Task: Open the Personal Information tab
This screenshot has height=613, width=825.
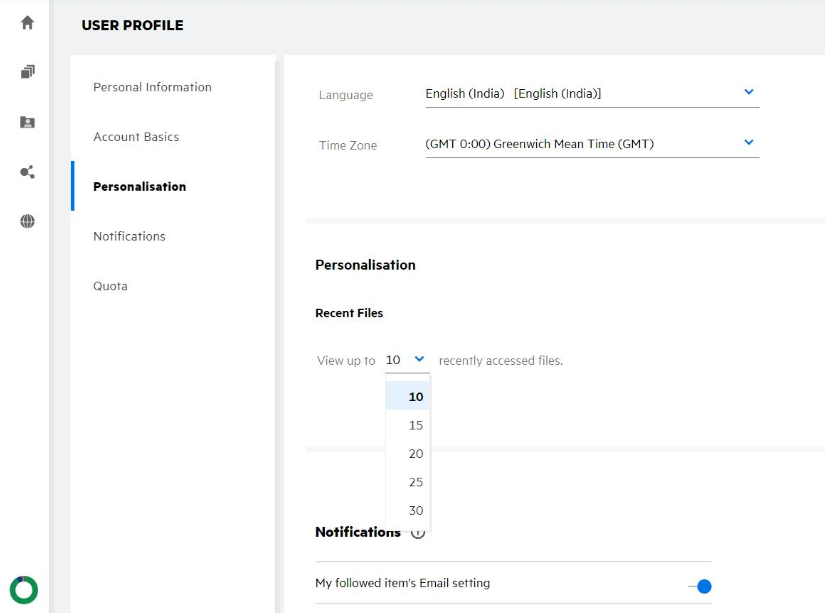Action: pyautogui.click(x=152, y=87)
